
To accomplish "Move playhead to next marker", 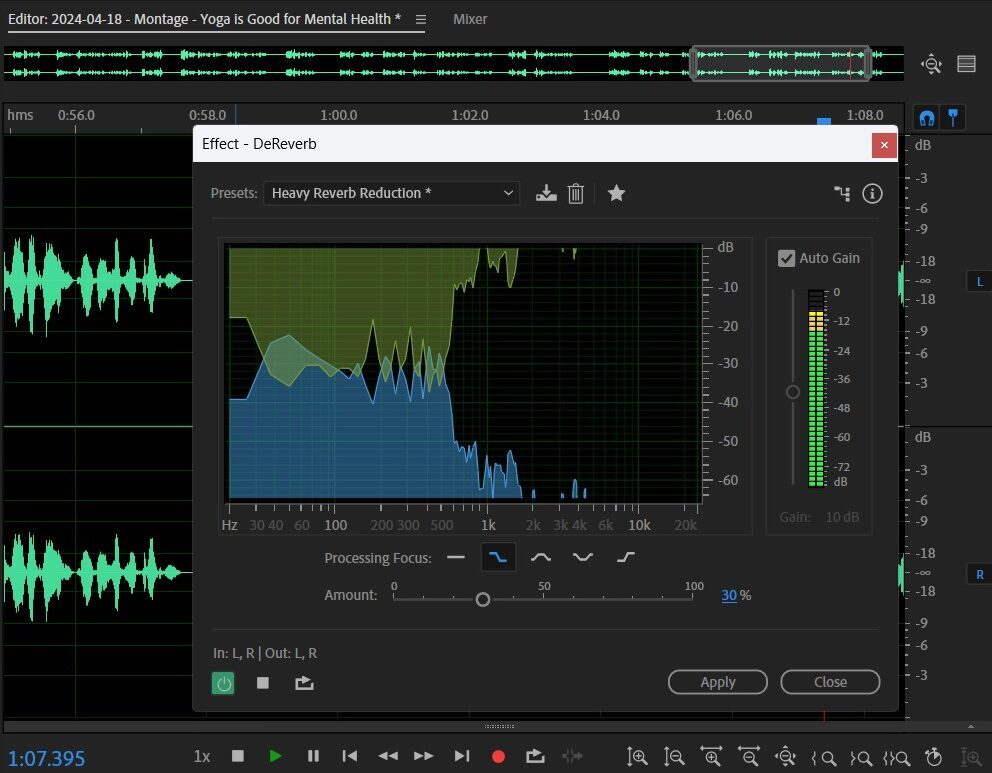I will tap(462, 756).
